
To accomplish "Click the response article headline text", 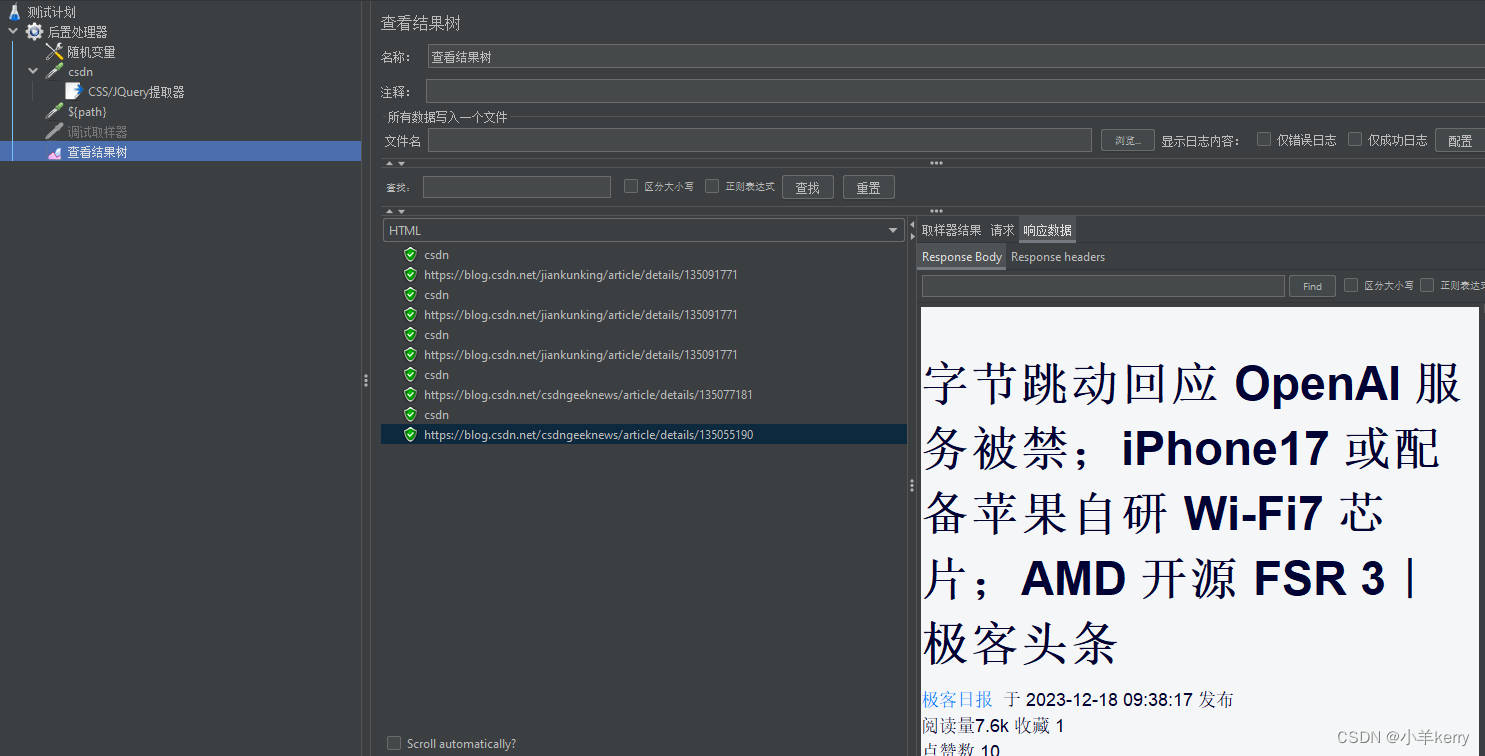I will (x=1191, y=513).
